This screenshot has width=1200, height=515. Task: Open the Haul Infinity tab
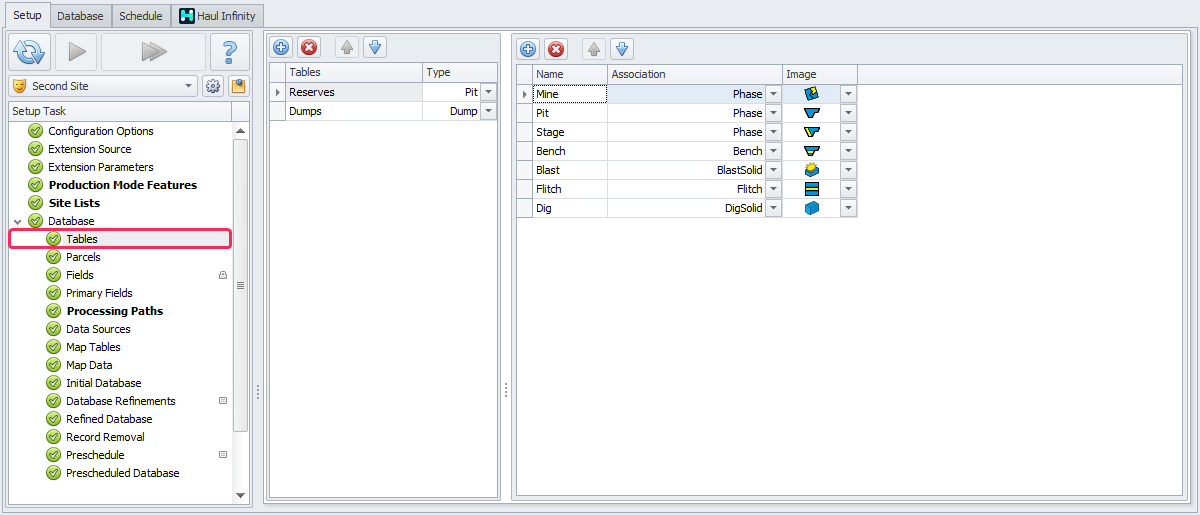tap(218, 16)
